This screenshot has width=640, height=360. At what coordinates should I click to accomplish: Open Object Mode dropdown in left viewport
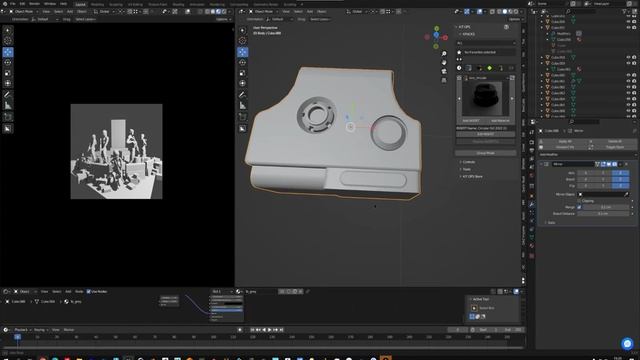tap(24, 11)
